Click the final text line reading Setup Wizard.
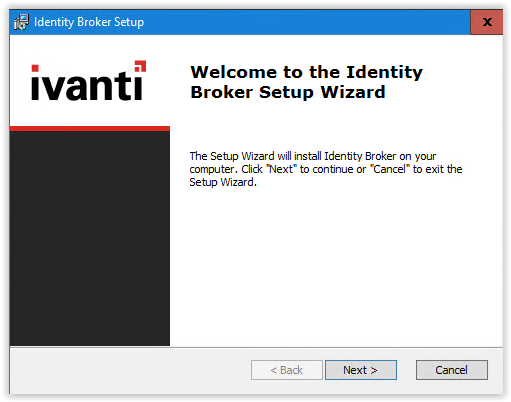The width and height of the screenshot is (511, 402). pos(223,182)
